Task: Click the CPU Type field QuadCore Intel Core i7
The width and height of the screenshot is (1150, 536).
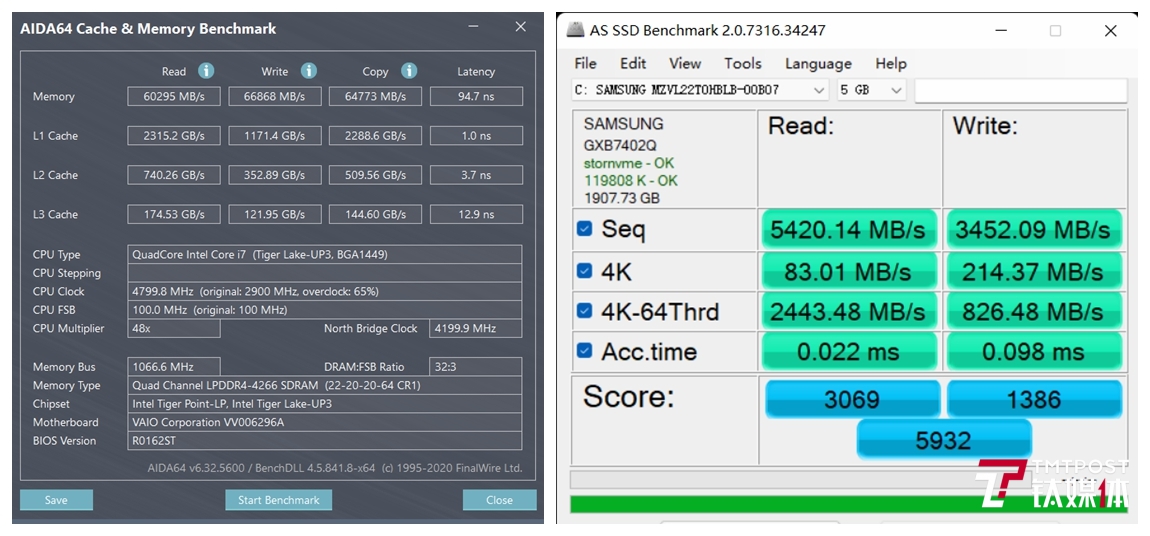Action: click(x=325, y=254)
